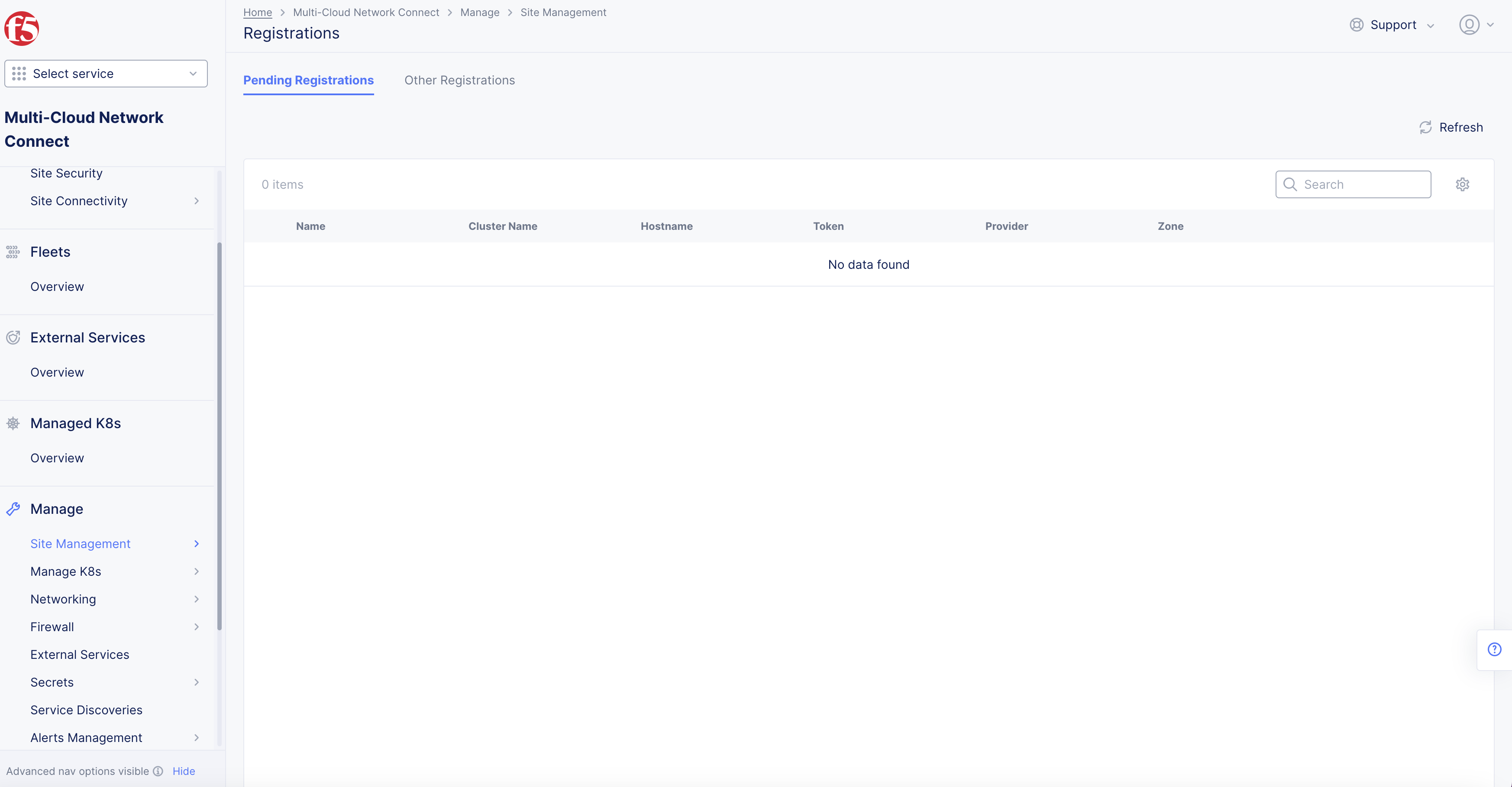
Task: Click the help question mark icon
Action: (1494, 649)
